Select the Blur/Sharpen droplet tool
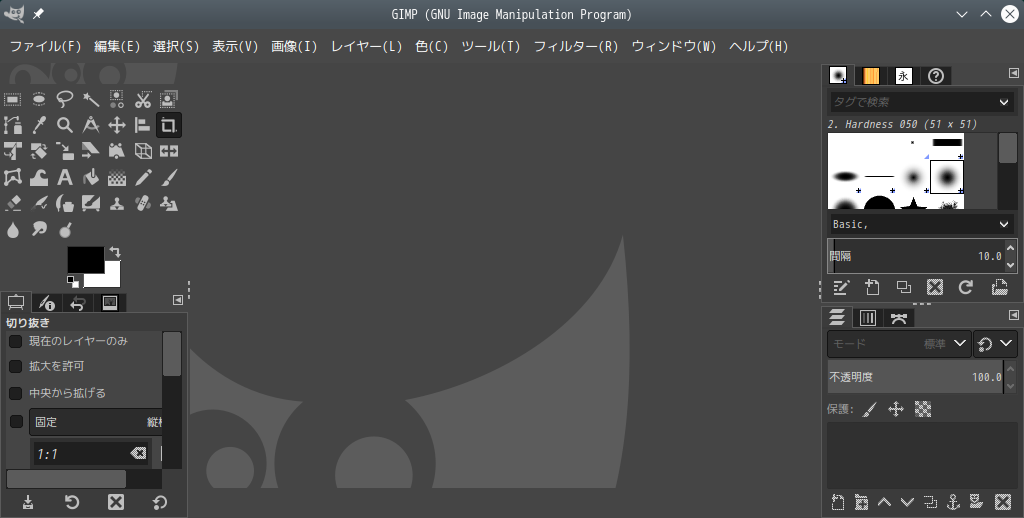Image resolution: width=1024 pixels, height=518 pixels. coord(12,230)
